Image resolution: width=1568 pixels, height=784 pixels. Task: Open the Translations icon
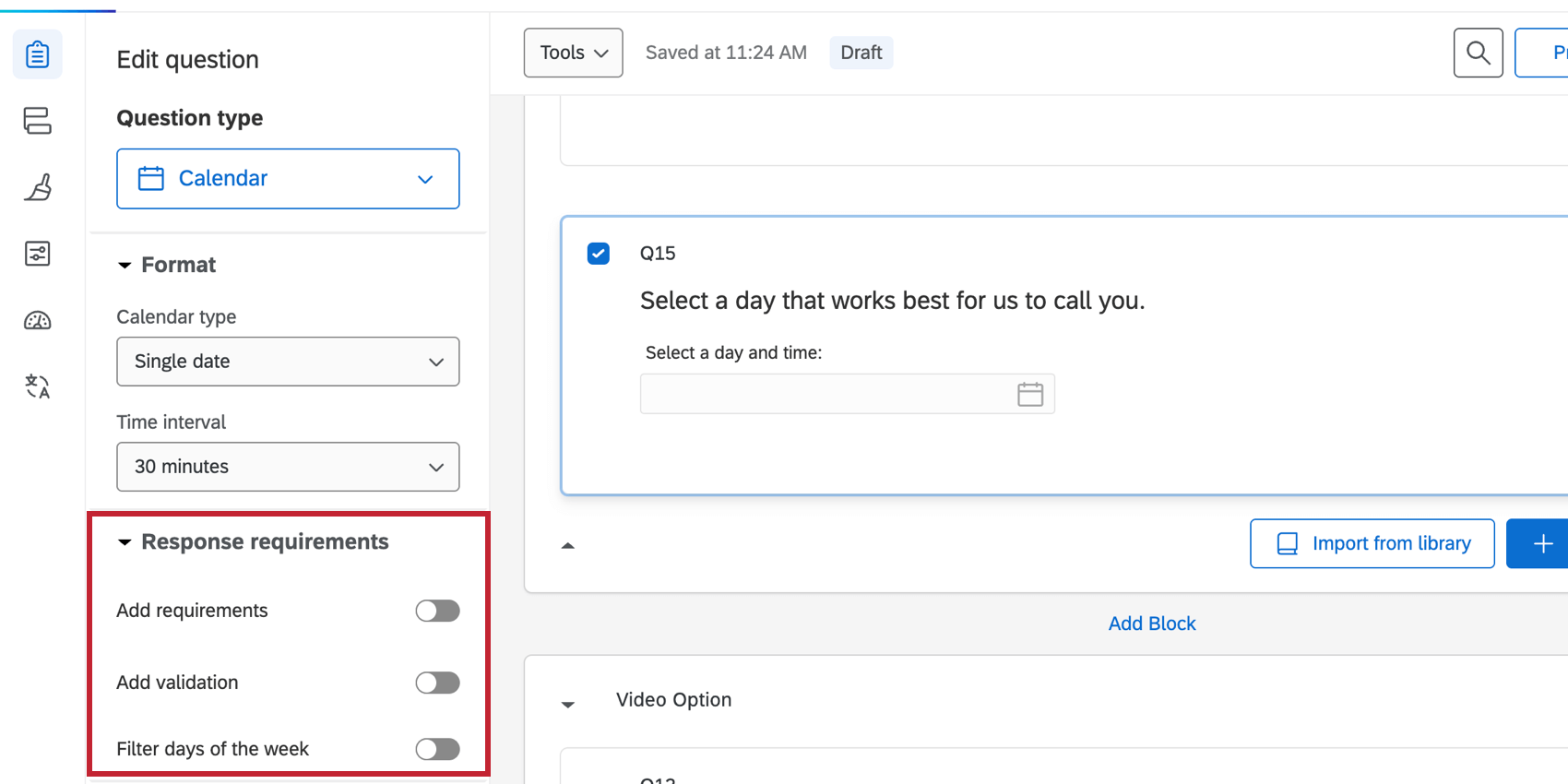38,386
